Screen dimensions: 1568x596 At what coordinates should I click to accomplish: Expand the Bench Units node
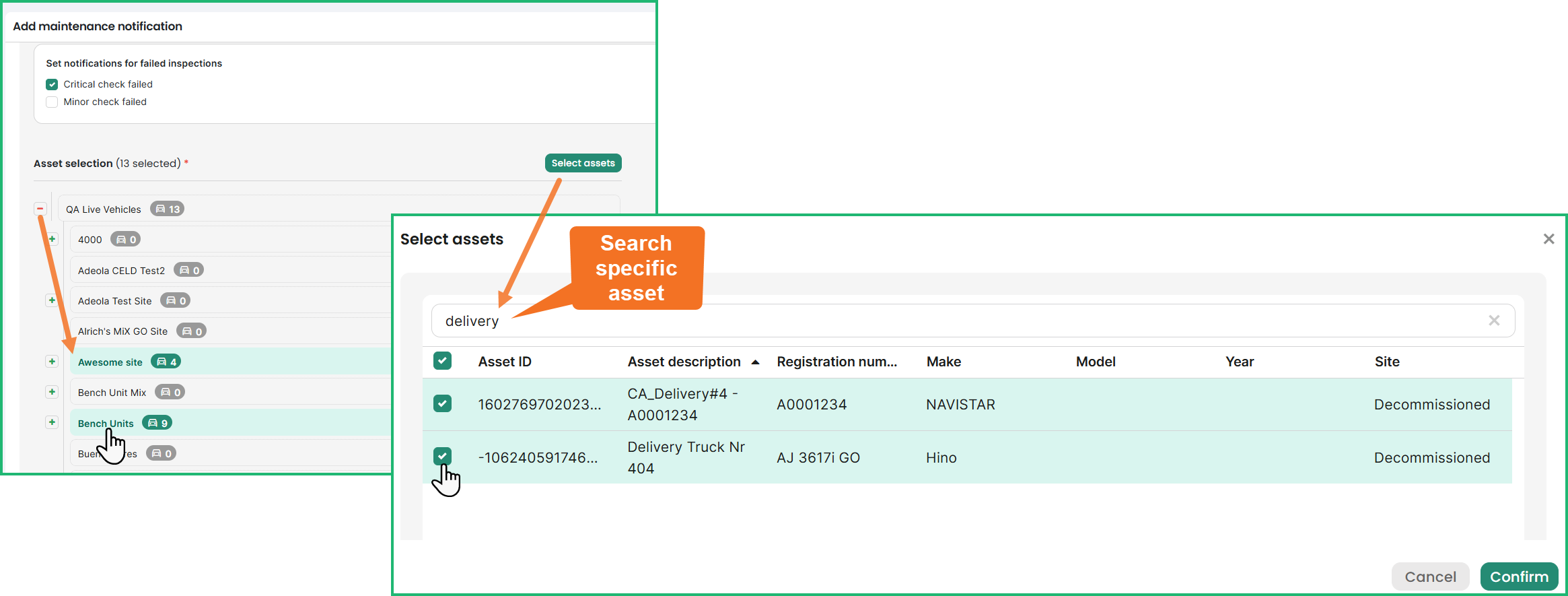52,422
